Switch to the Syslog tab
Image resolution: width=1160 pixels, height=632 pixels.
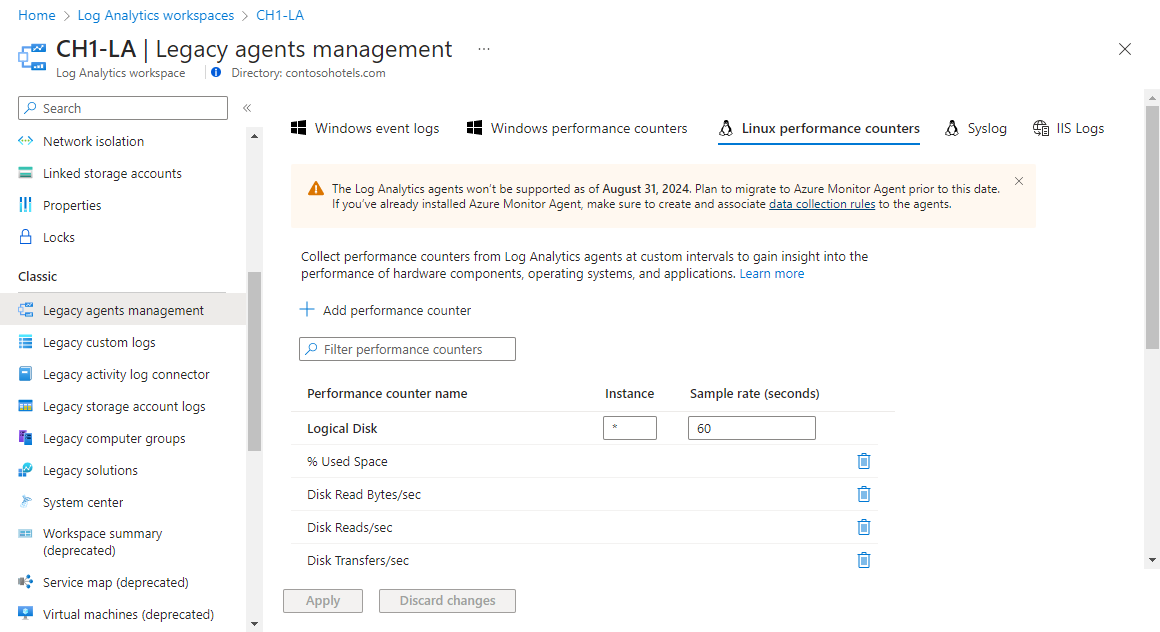tap(976, 128)
